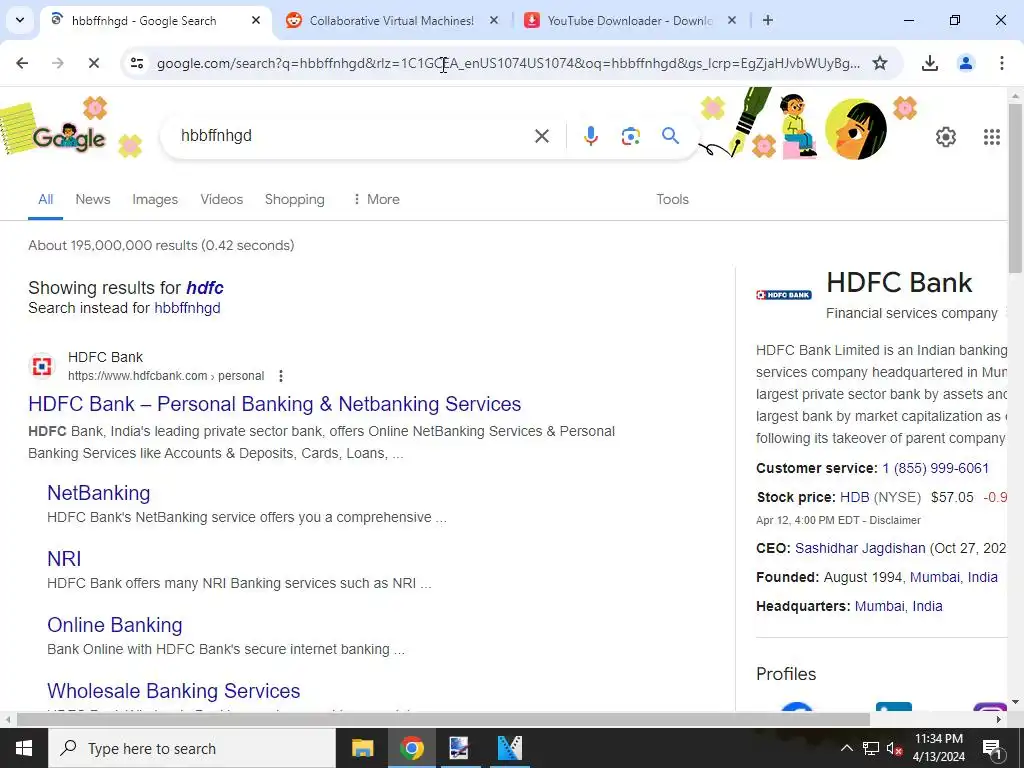Search by image with Lens icon
Image resolution: width=1024 pixels, height=768 pixels.
(x=630, y=136)
